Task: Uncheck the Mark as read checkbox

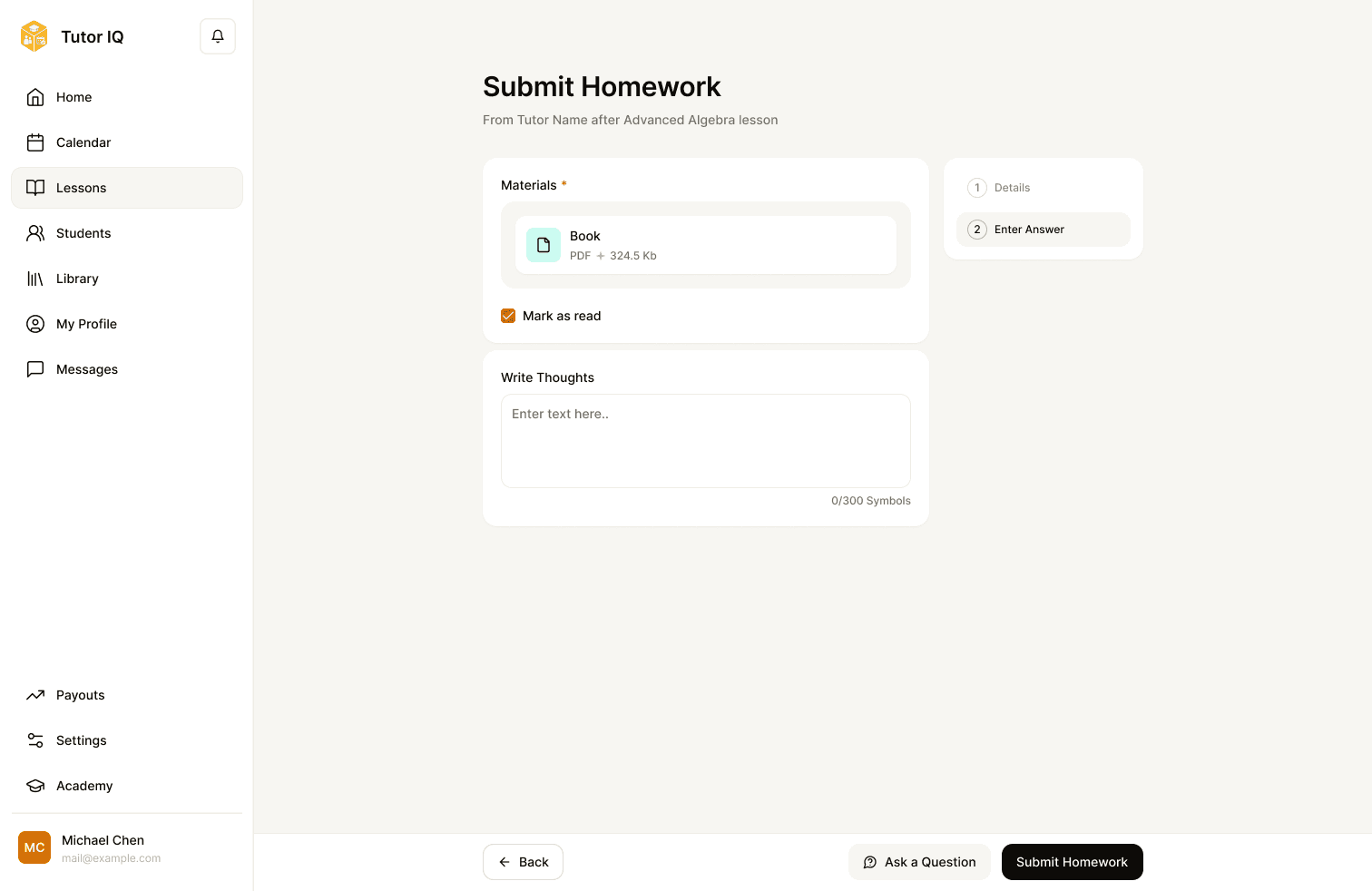Action: click(x=508, y=316)
